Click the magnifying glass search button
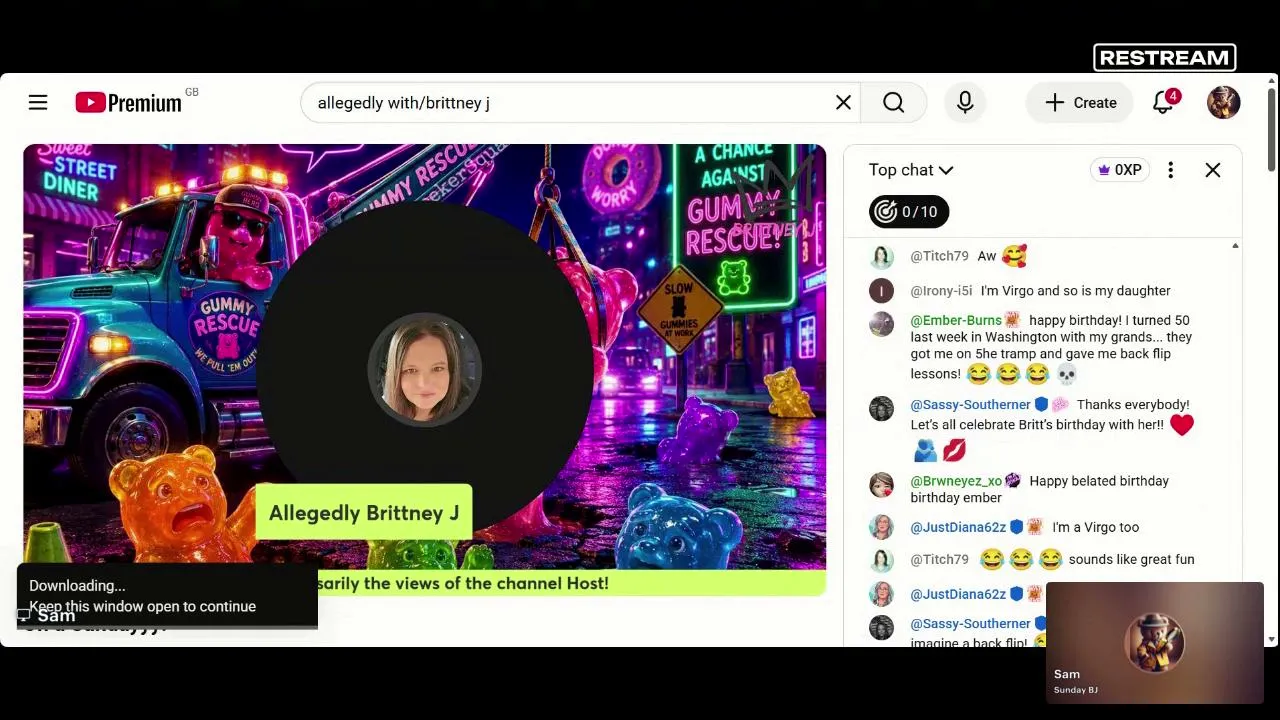 click(893, 102)
